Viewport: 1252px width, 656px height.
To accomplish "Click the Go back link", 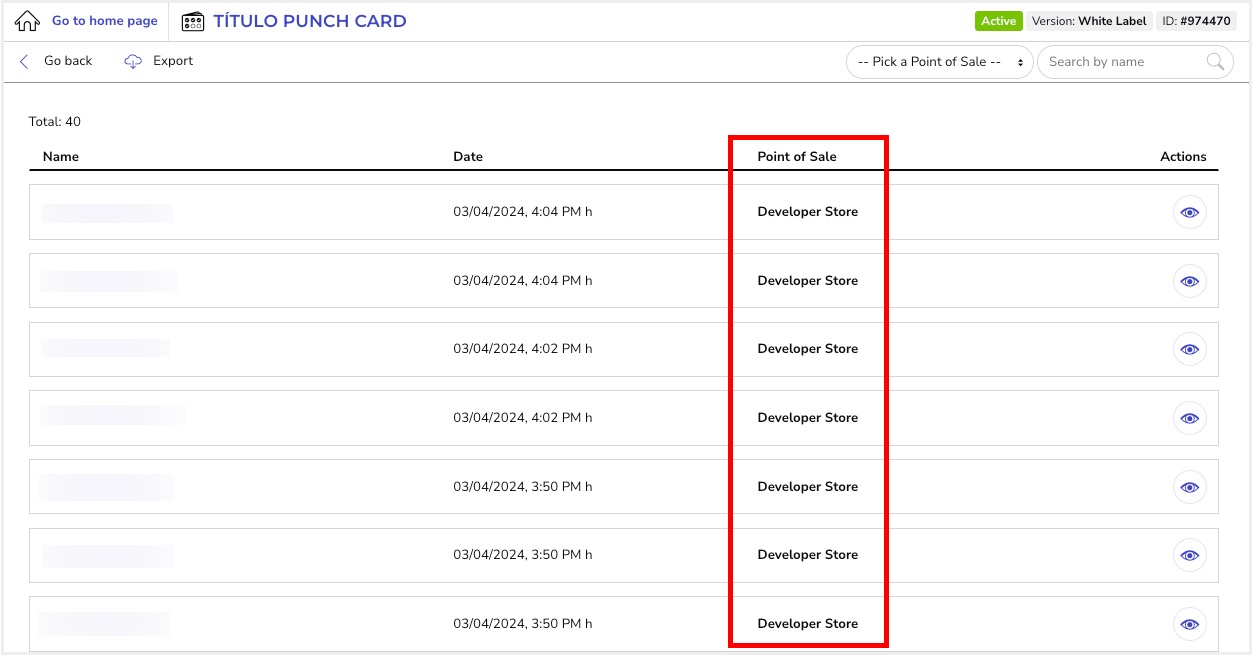I will pyautogui.click(x=68, y=61).
